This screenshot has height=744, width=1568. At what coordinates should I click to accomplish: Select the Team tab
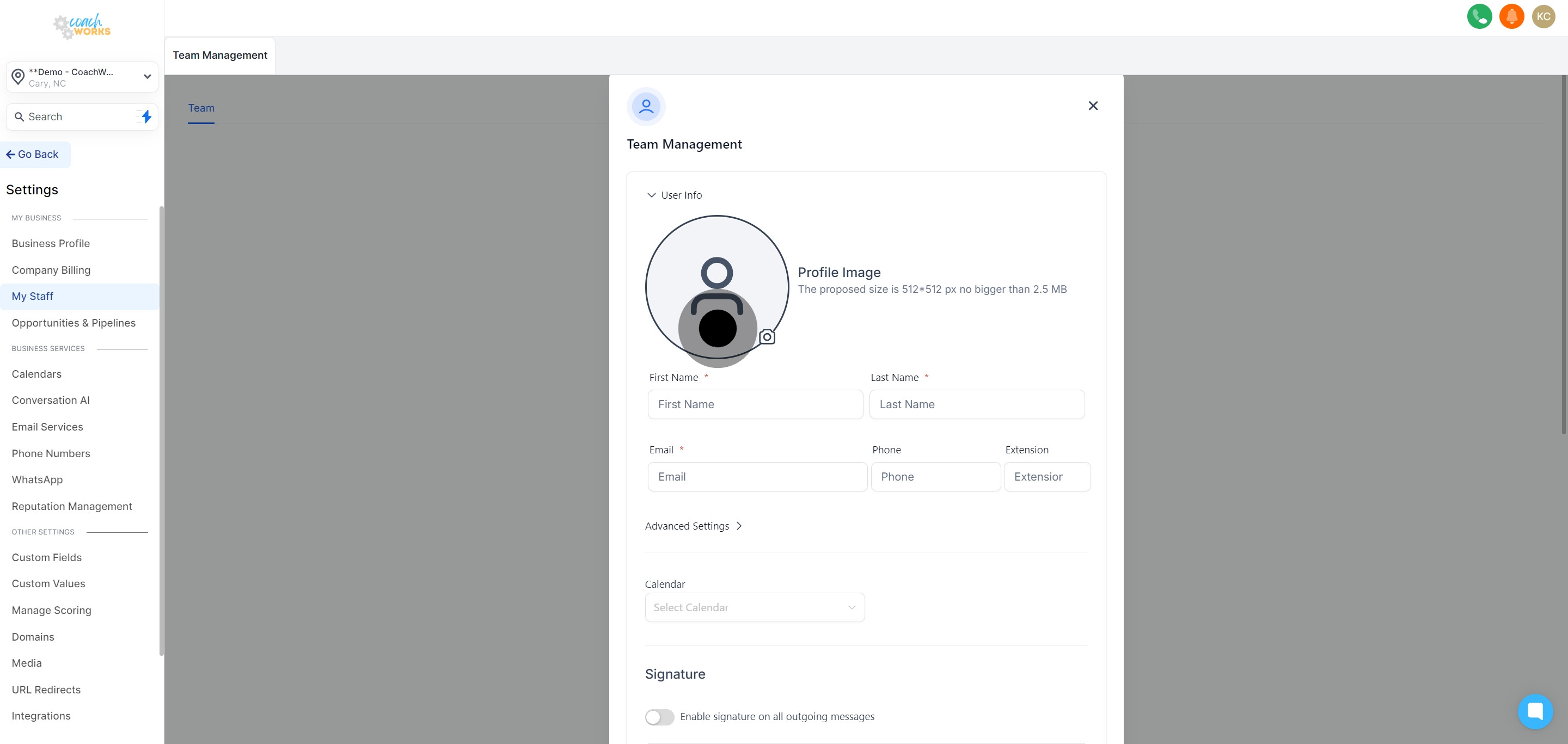pyautogui.click(x=201, y=108)
